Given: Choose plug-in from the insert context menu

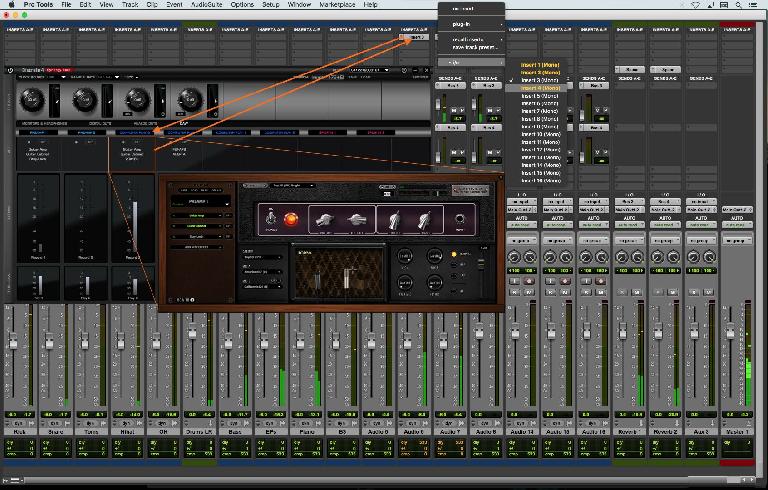Looking at the screenshot, I should pyautogui.click(x=471, y=24).
